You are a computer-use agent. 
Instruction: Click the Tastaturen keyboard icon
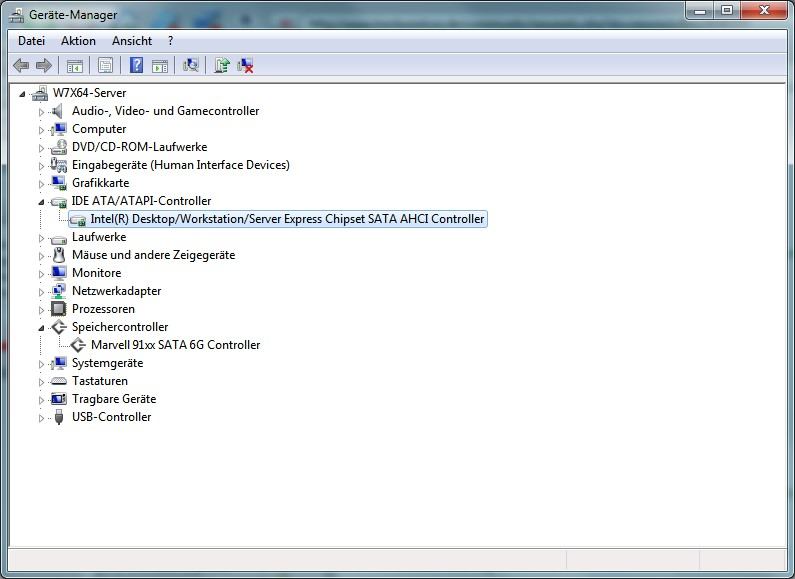(59, 381)
